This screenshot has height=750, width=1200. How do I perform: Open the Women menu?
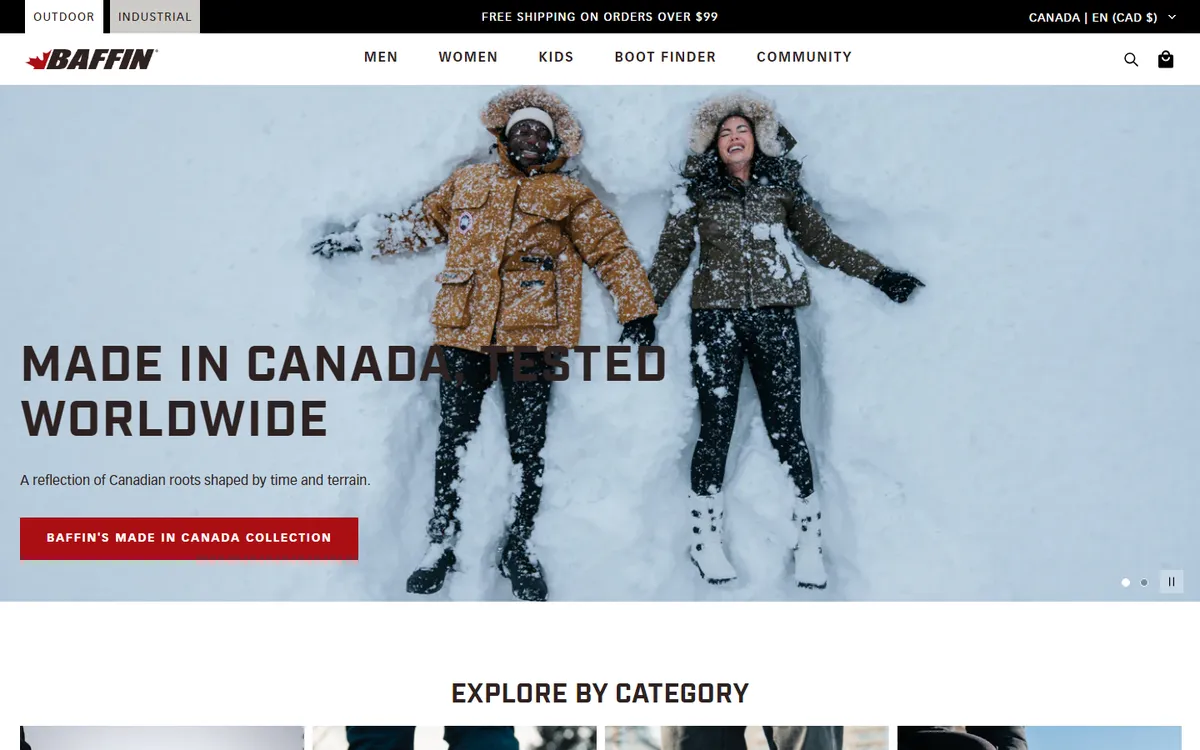click(x=468, y=57)
